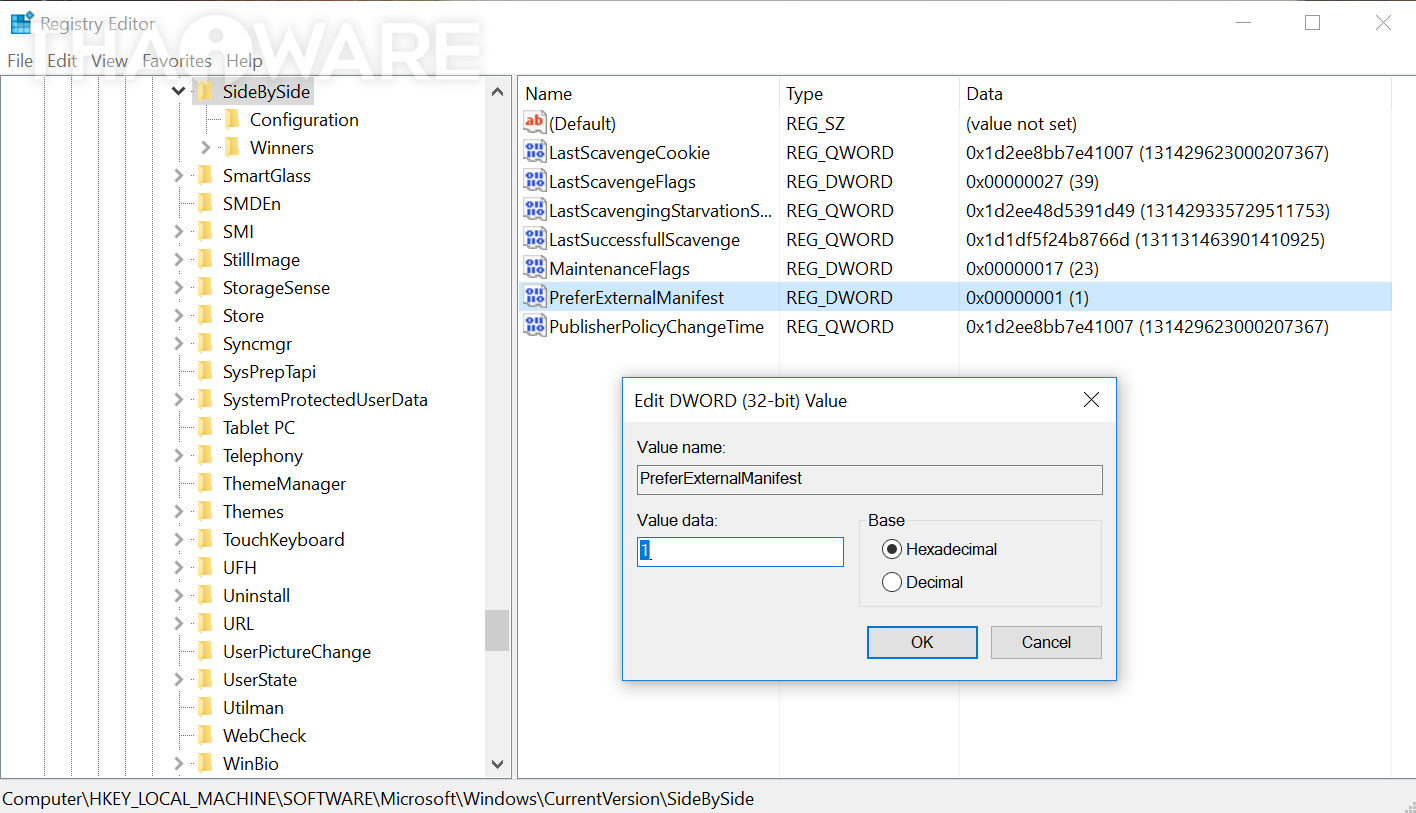
Task: Expand the TouchKeyboard key
Action: tap(179, 540)
